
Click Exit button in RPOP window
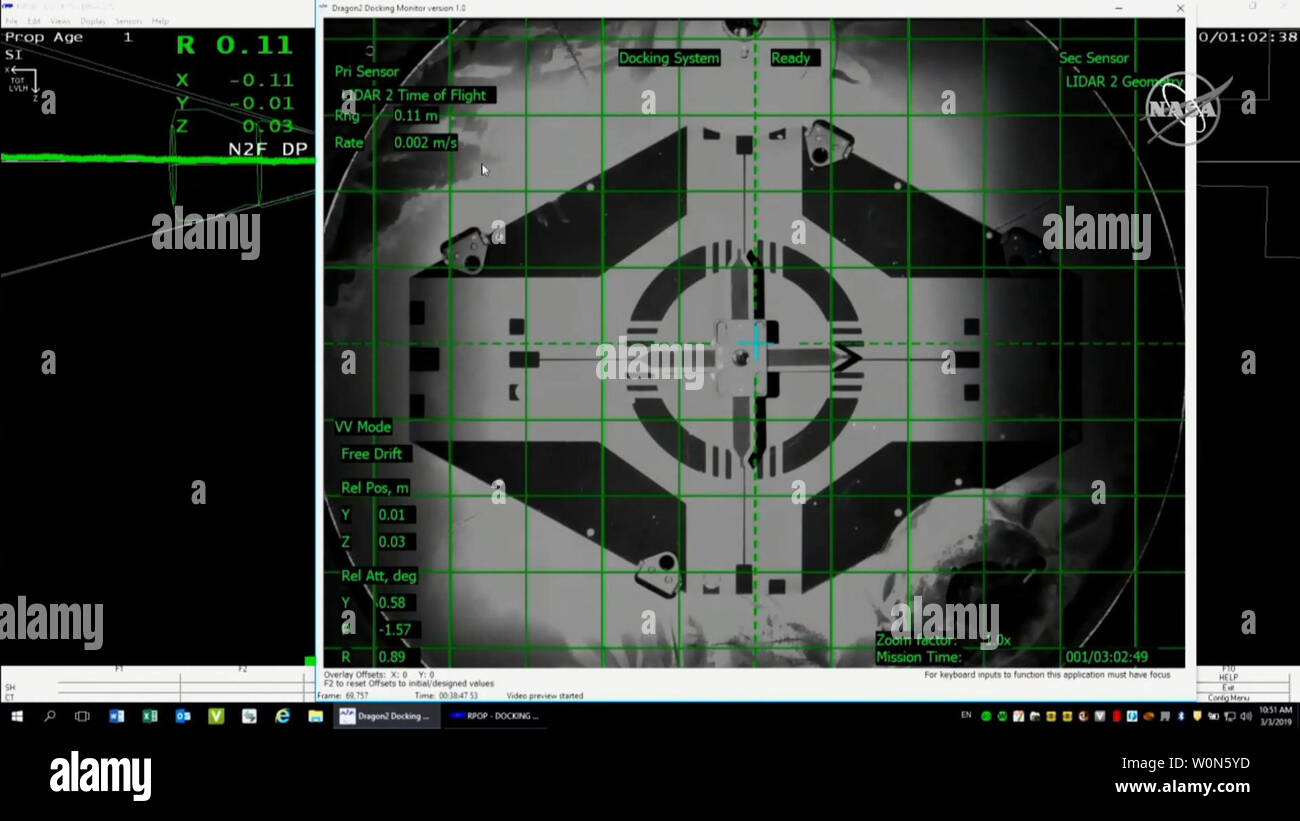click(1228, 687)
